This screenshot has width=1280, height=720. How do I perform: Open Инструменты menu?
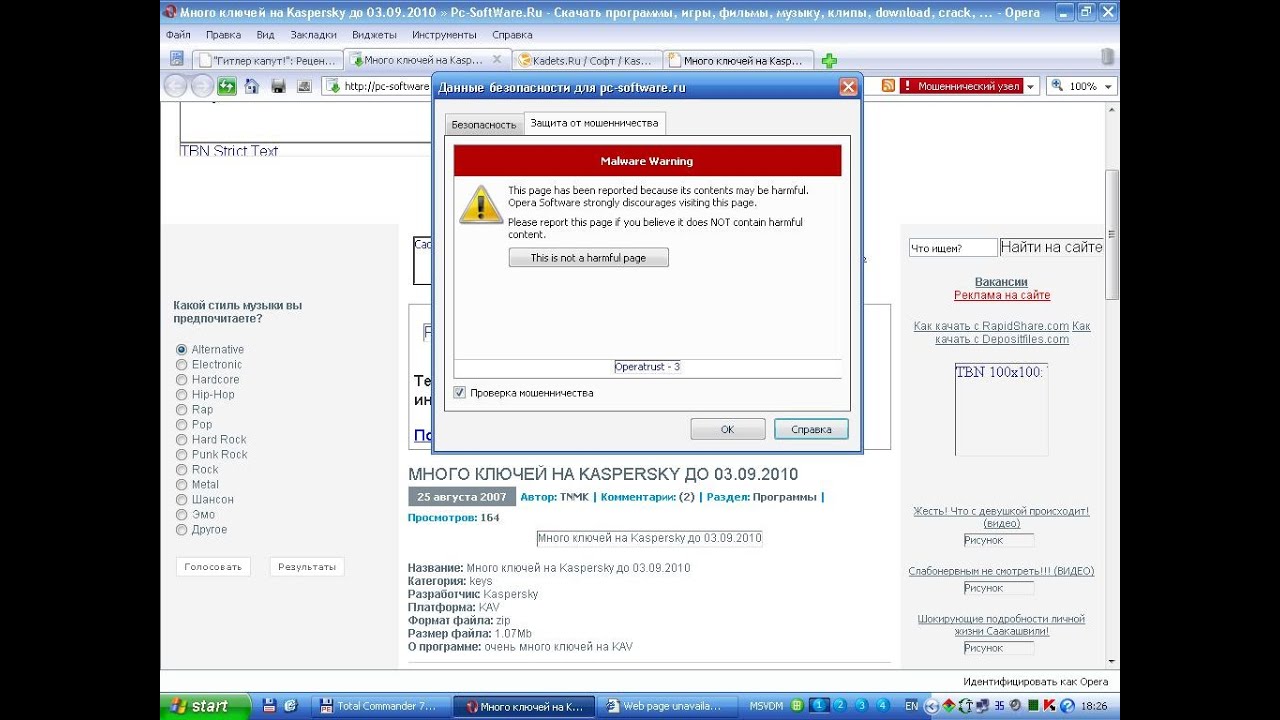[x=444, y=34]
